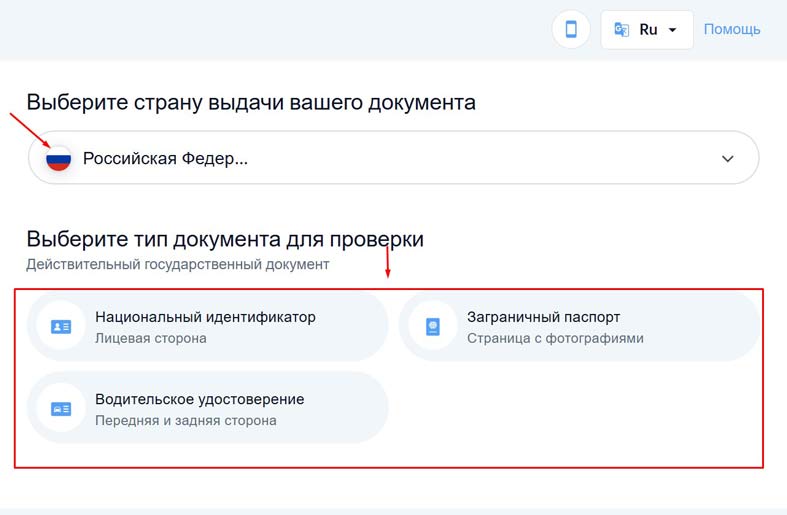Screen dimensions: 787x515
Task: Click the Выберите страну выдачи вашего документа heading
Action: pos(251,102)
